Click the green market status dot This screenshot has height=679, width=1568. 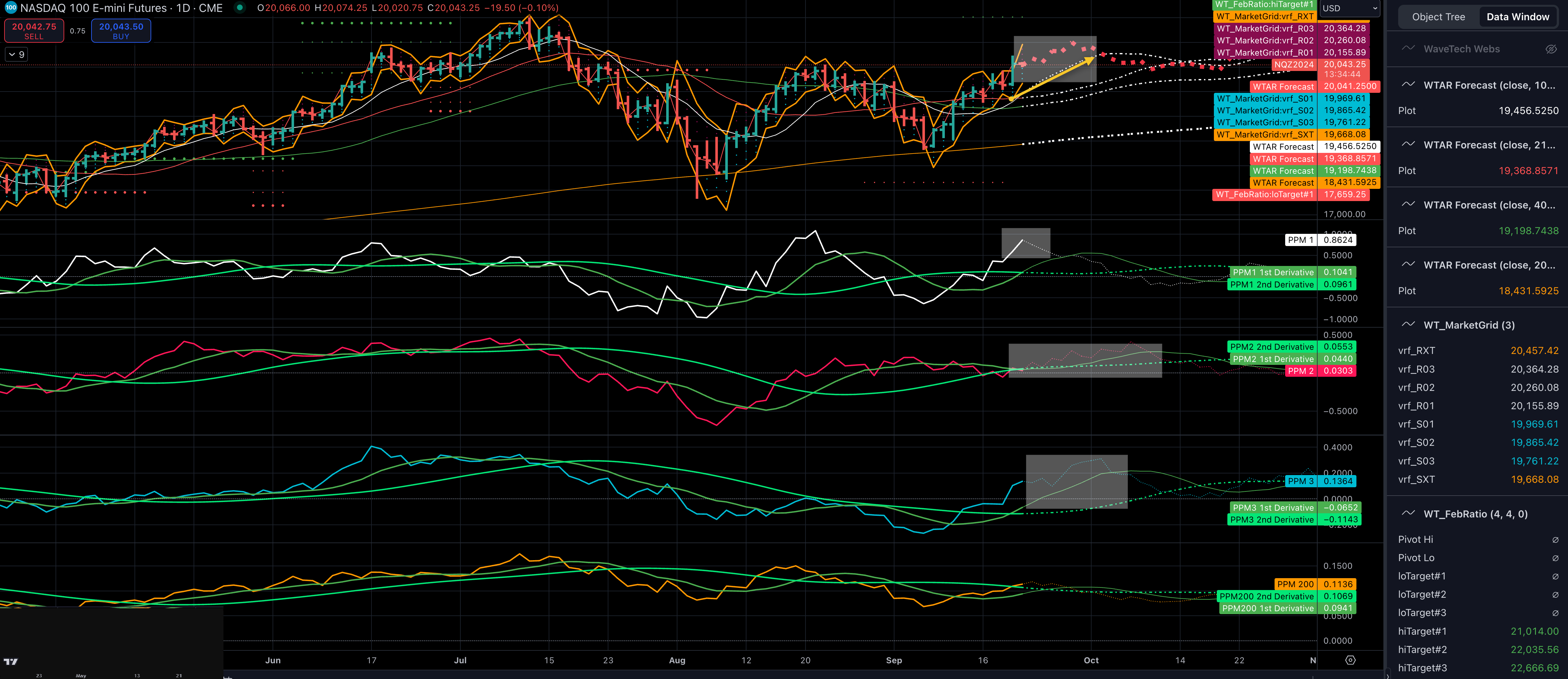coord(240,8)
